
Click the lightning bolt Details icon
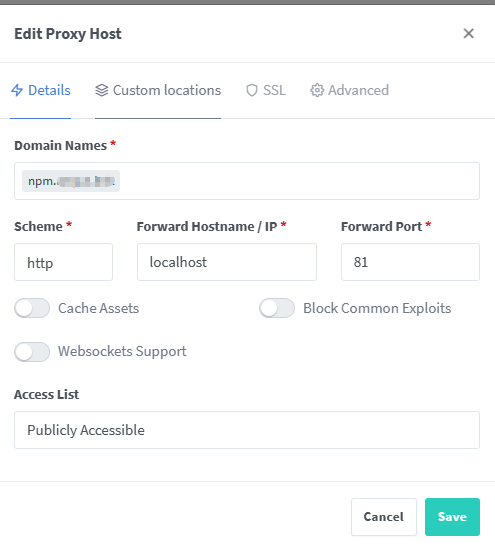[x=17, y=90]
